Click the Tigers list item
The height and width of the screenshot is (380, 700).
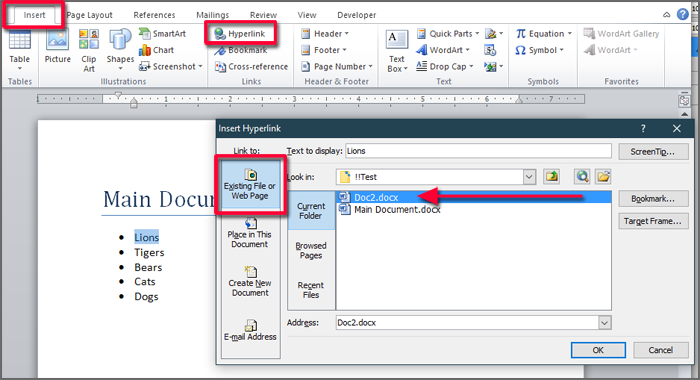[149, 253]
